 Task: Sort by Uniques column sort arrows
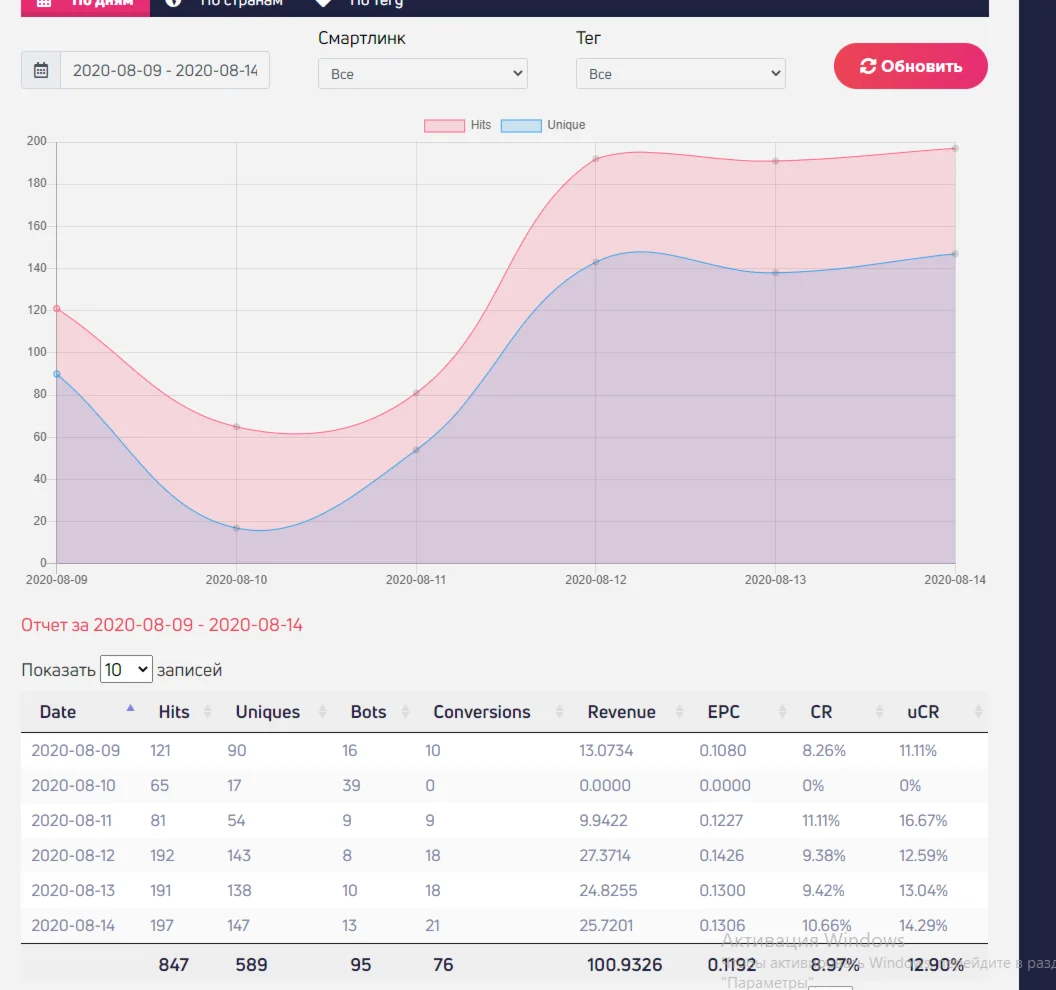323,712
